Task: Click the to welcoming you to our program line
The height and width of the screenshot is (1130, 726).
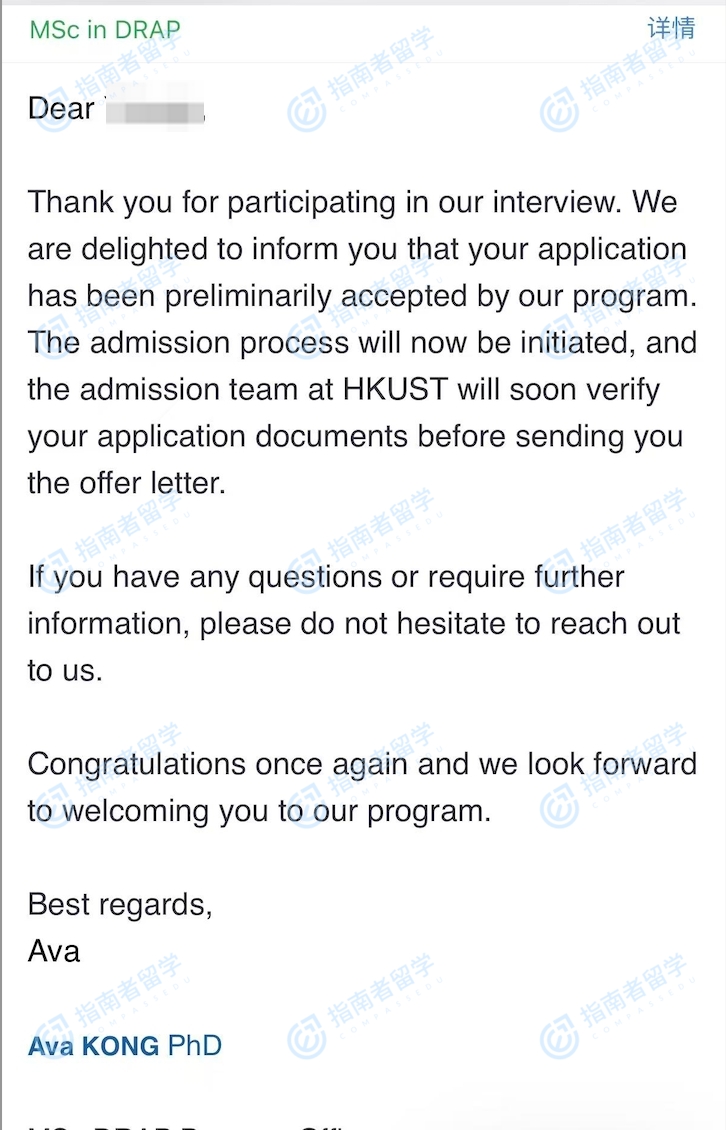Action: (x=259, y=810)
